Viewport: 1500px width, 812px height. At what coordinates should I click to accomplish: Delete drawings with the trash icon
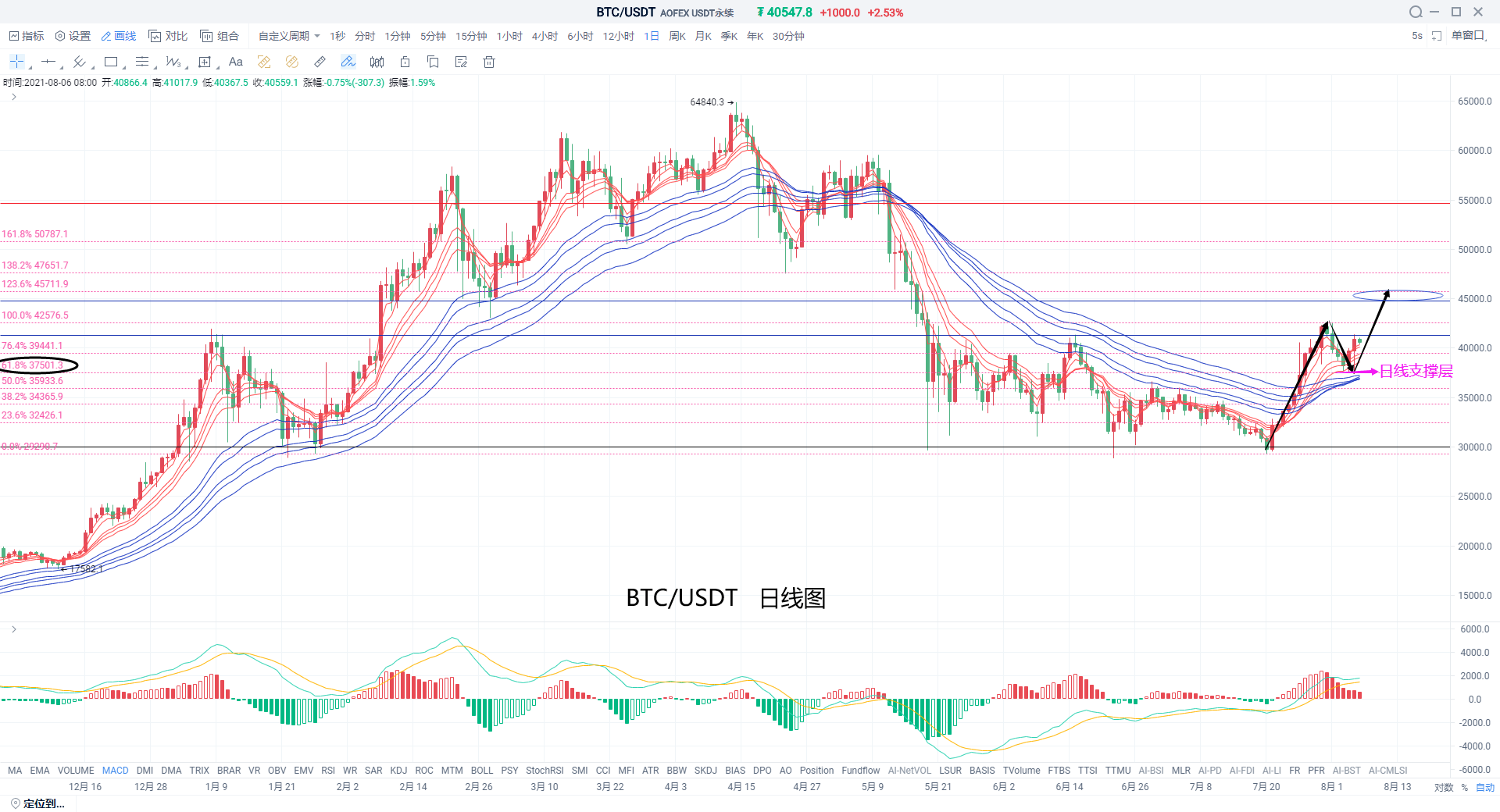(489, 62)
